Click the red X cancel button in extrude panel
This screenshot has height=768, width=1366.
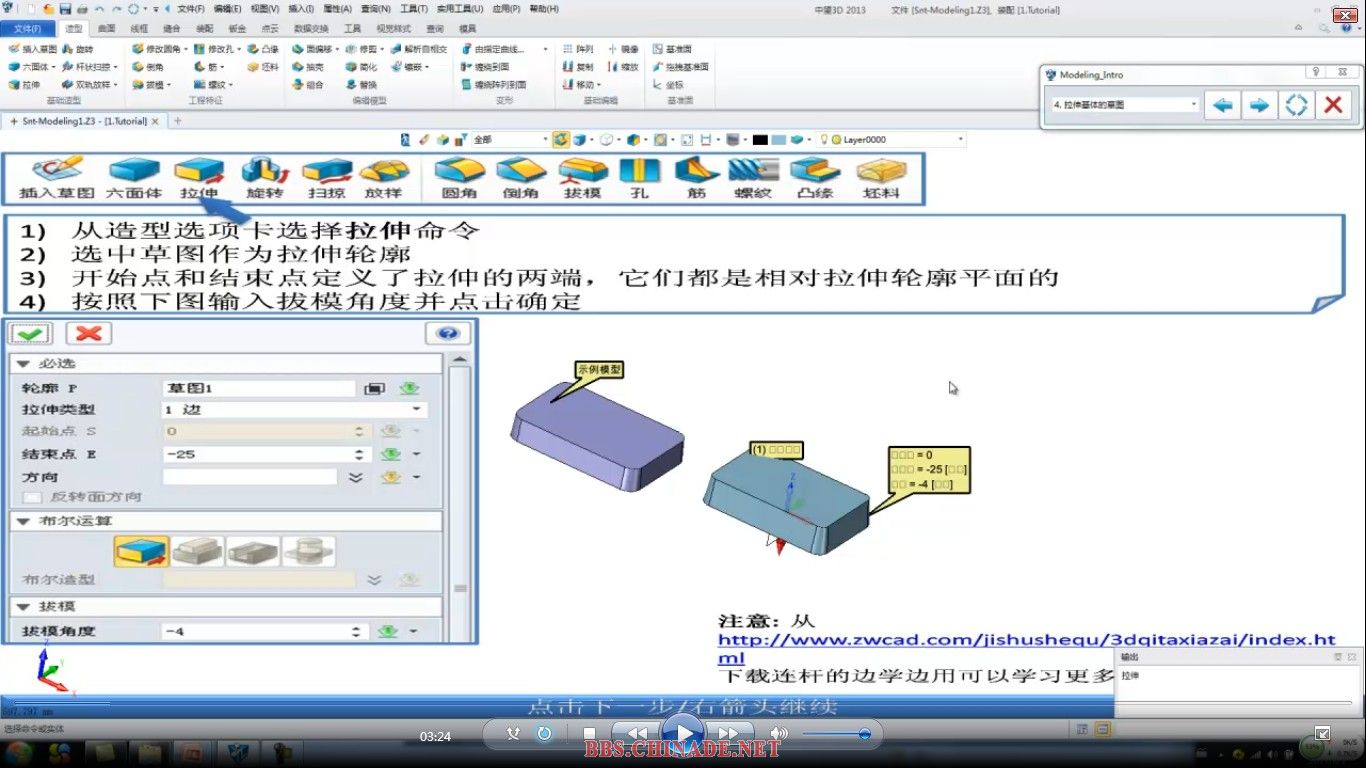tap(89, 334)
